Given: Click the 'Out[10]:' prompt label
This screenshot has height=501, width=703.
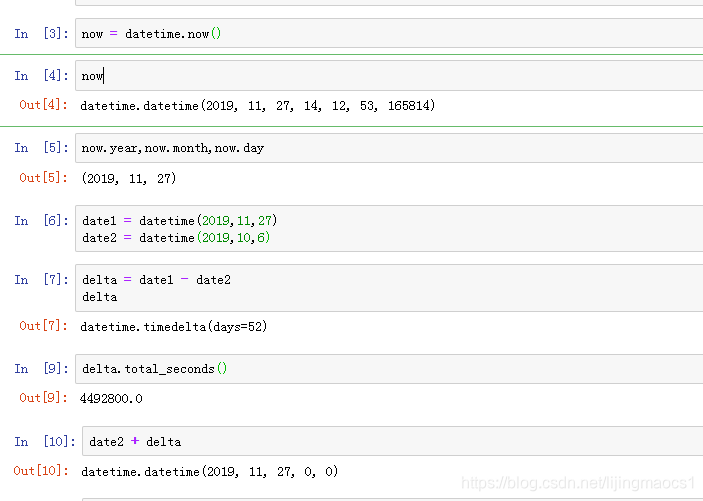Looking at the screenshot, I should tap(41, 471).
